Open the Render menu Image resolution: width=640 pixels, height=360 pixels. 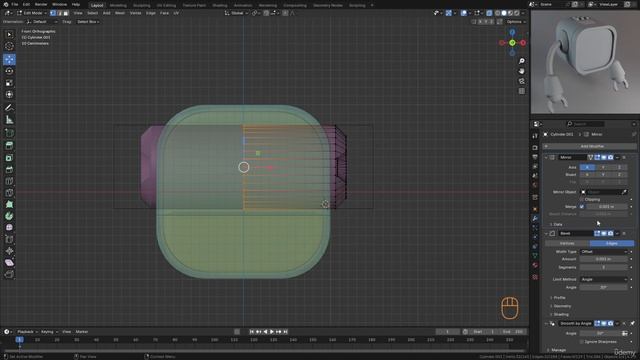pos(41,4)
